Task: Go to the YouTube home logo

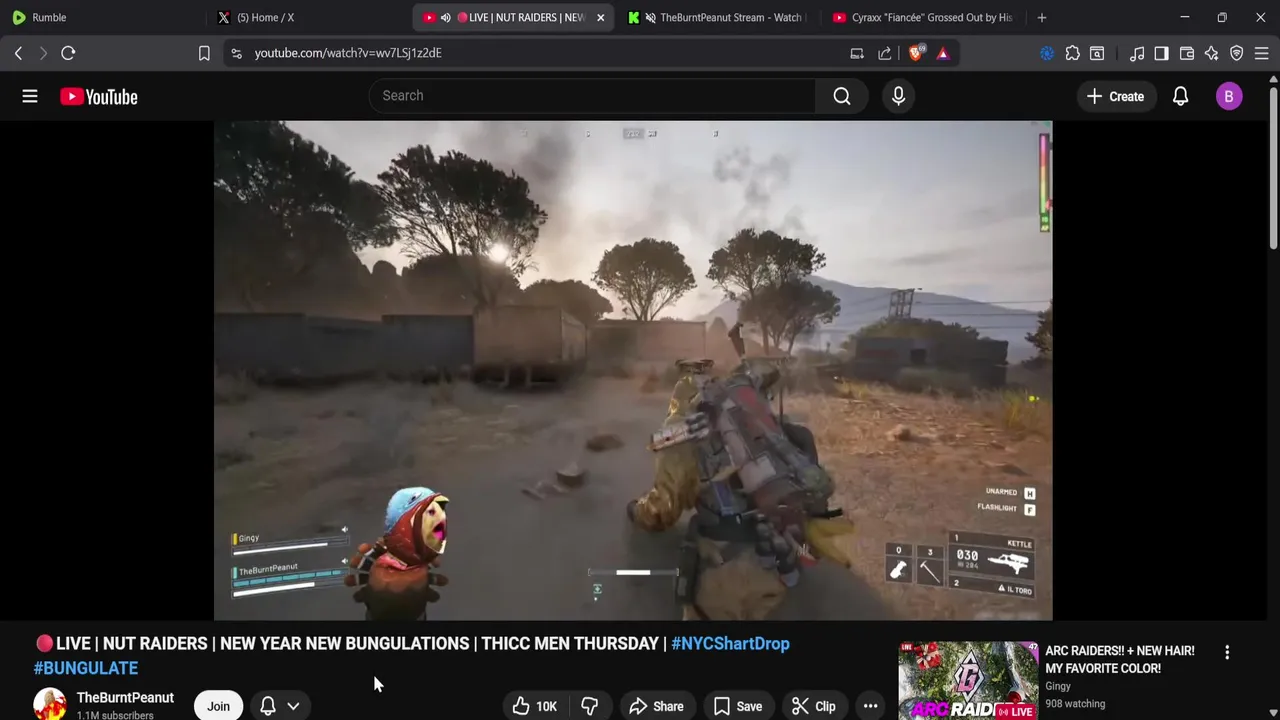Action: click(98, 96)
